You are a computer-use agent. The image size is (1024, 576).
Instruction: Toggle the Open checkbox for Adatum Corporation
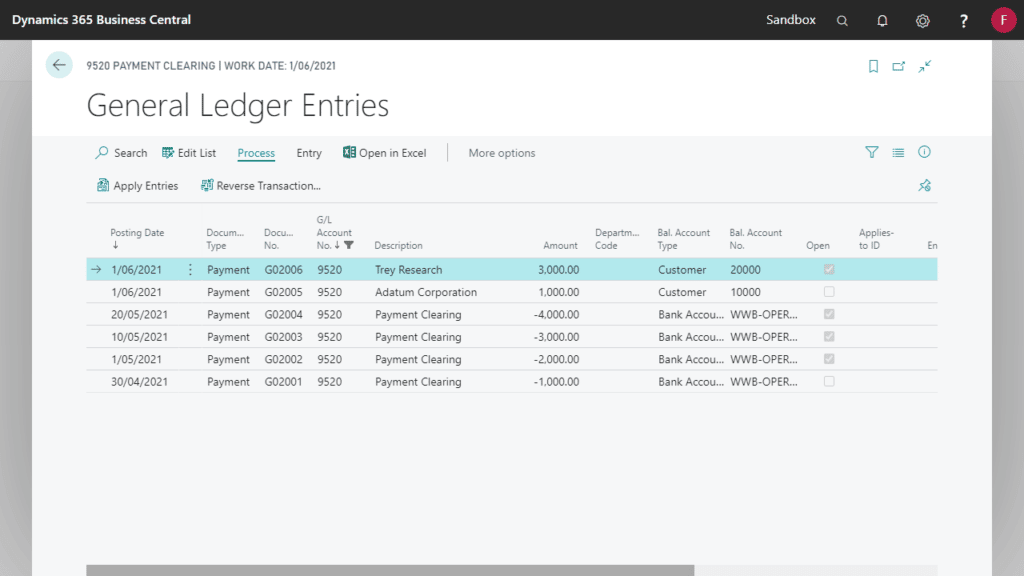(828, 291)
